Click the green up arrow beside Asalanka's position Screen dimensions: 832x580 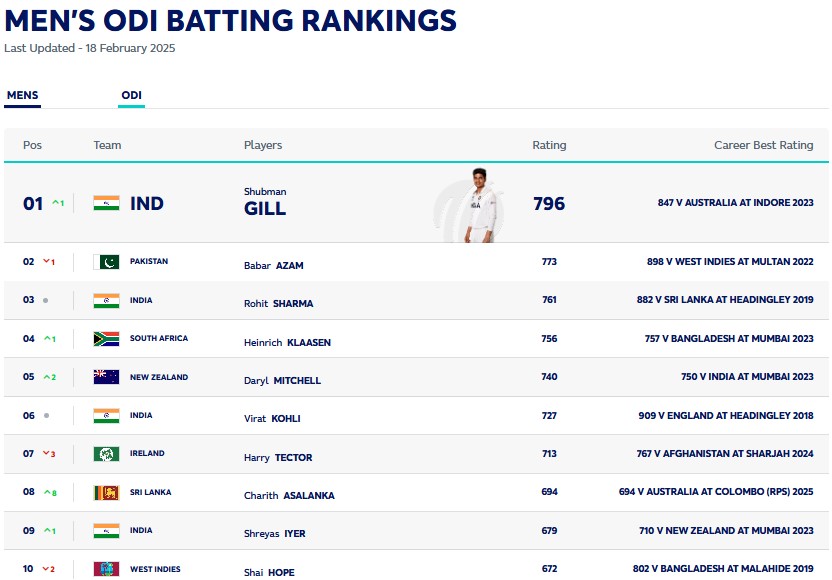point(45,492)
